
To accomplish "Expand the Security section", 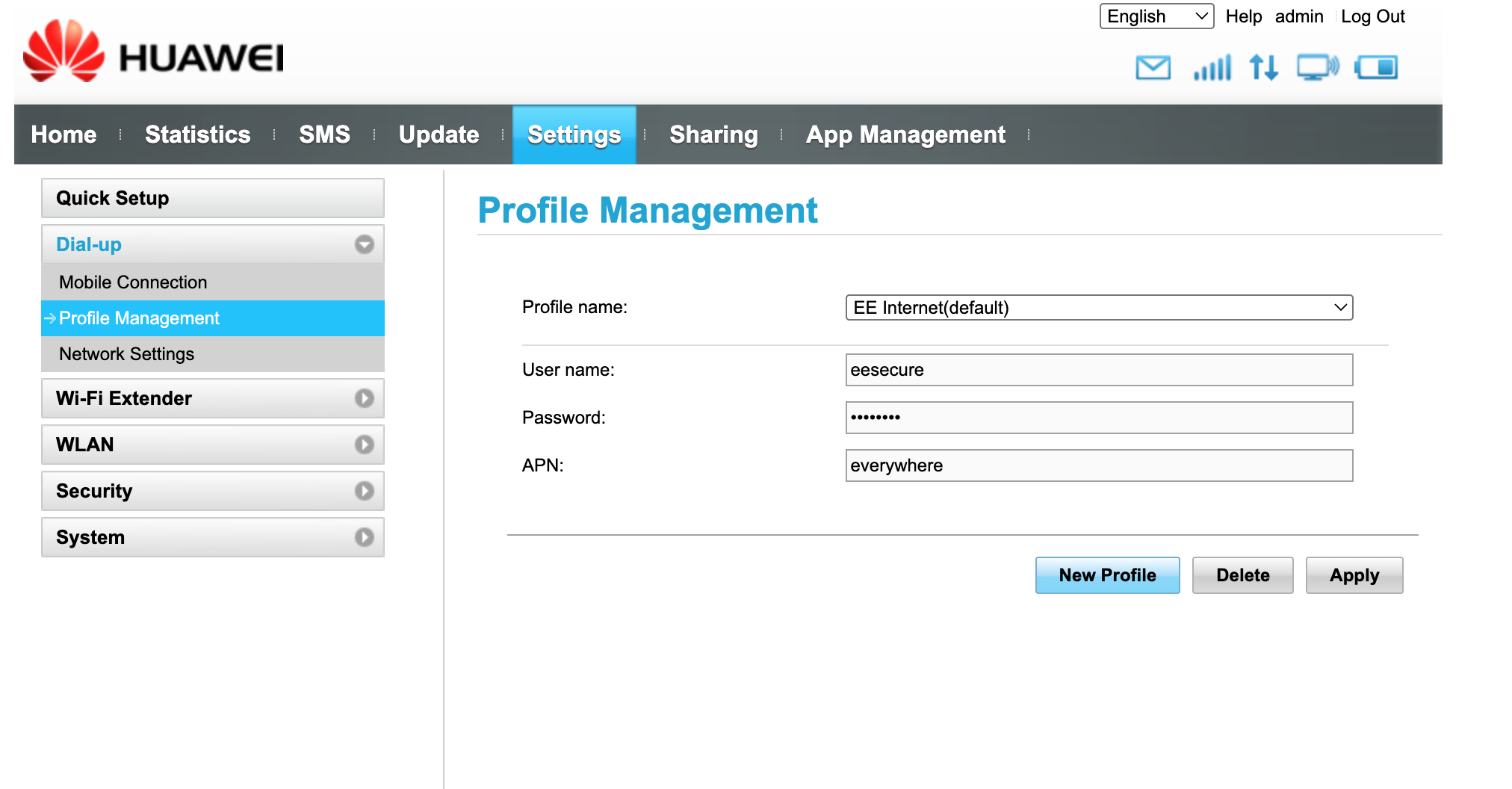I will [x=213, y=491].
